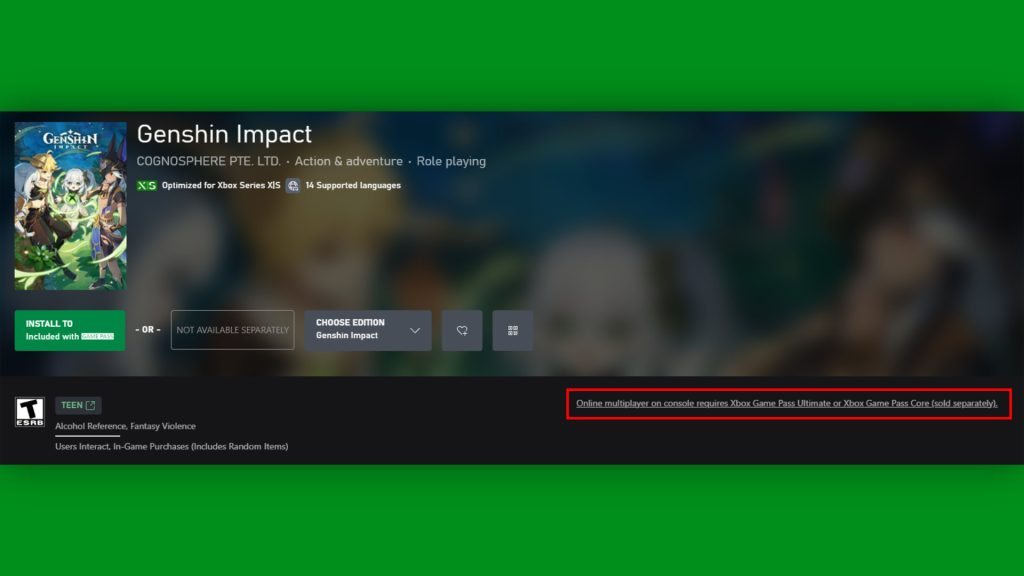Click the Xbox Series X|S green logo icon

147,185
